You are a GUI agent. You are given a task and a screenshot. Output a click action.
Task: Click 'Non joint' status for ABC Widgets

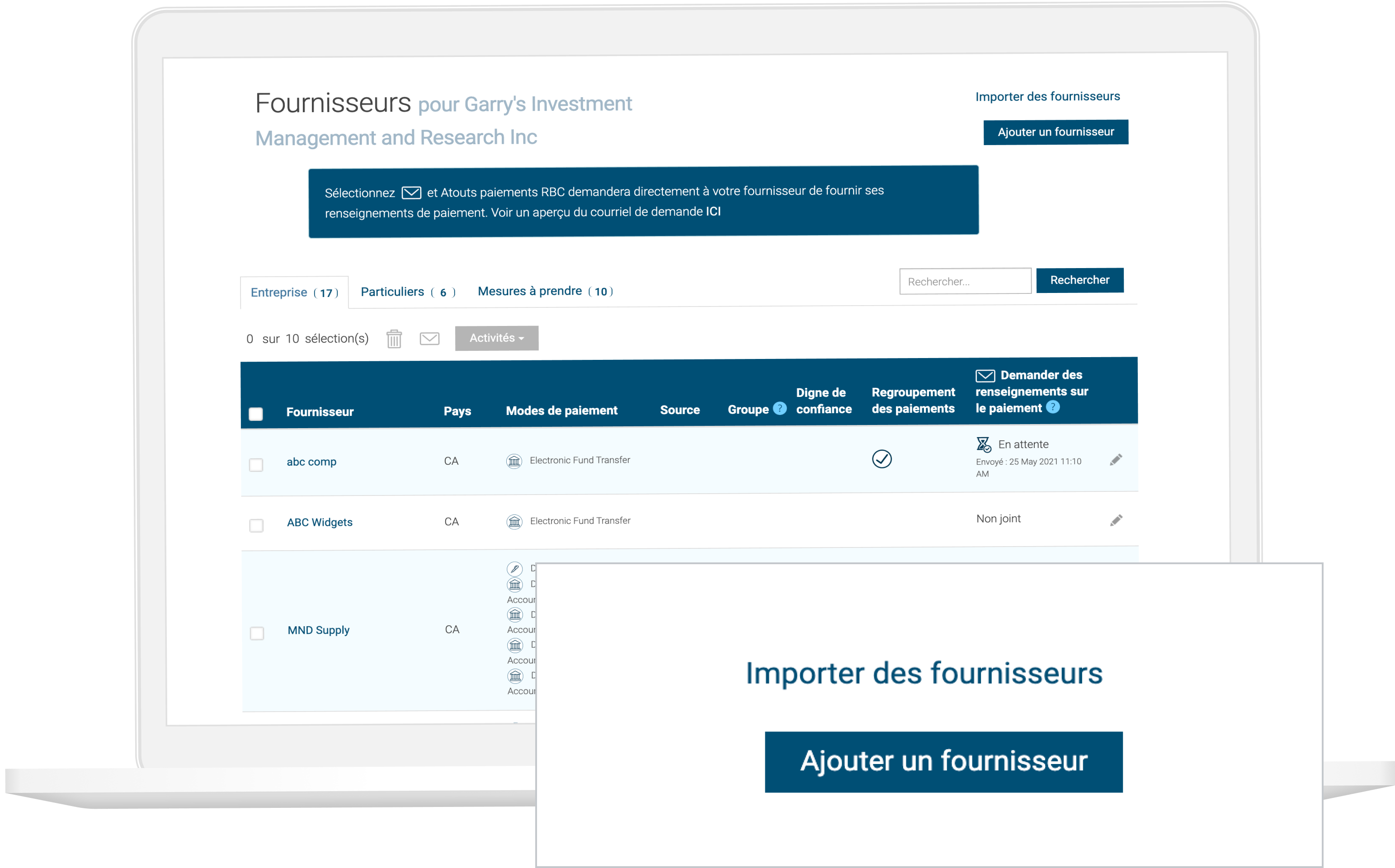point(999,519)
